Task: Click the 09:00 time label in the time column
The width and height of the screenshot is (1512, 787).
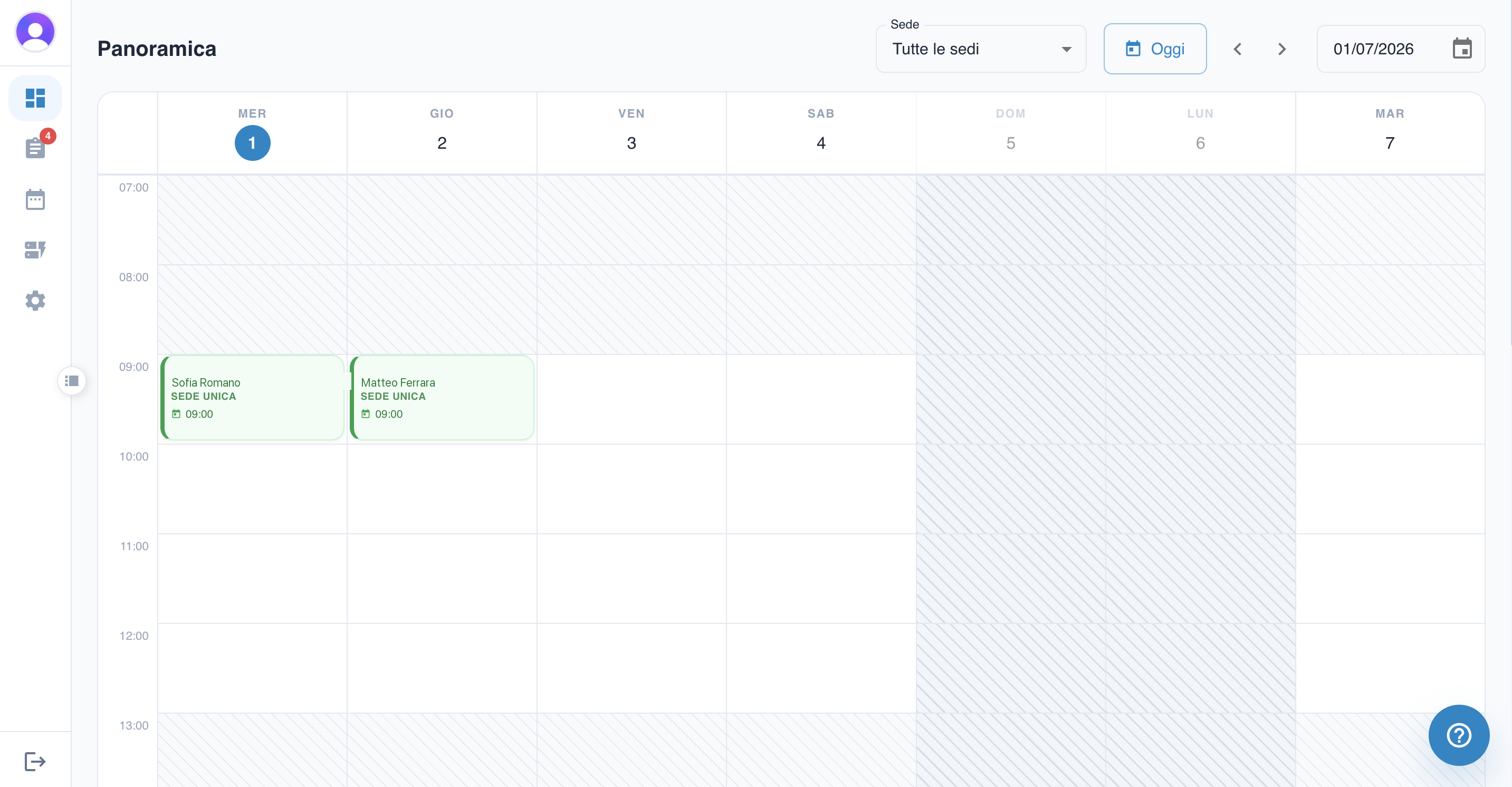Action: 134,367
